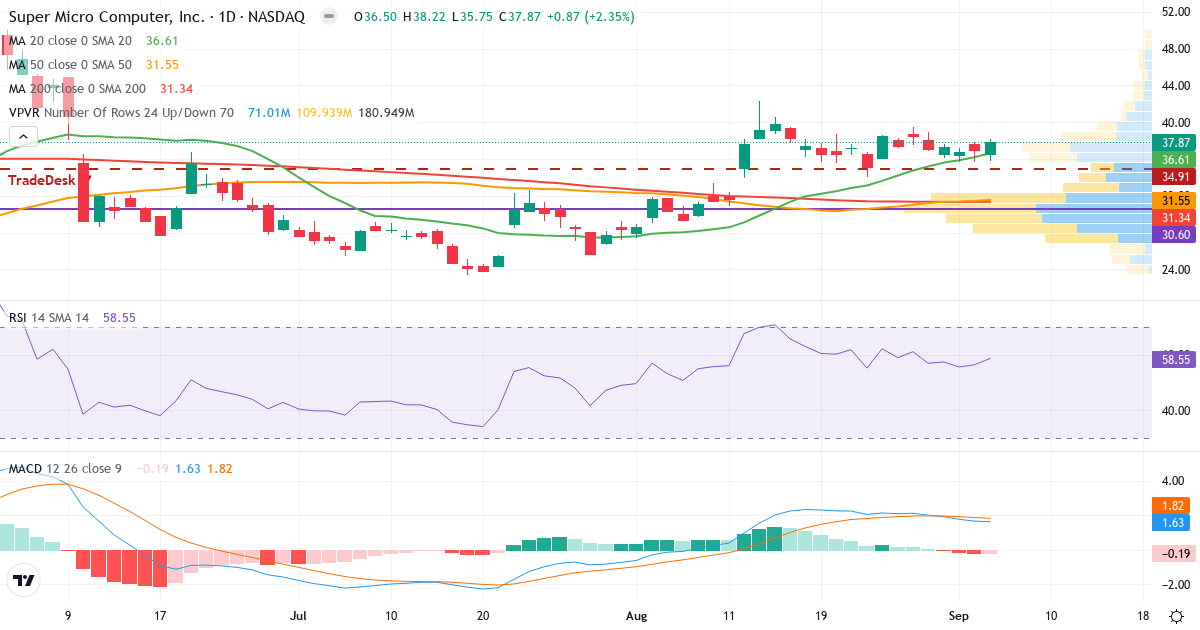Click the 1.82 MACD signal axis label
Image resolution: width=1200 pixels, height=630 pixels.
coord(1173,506)
